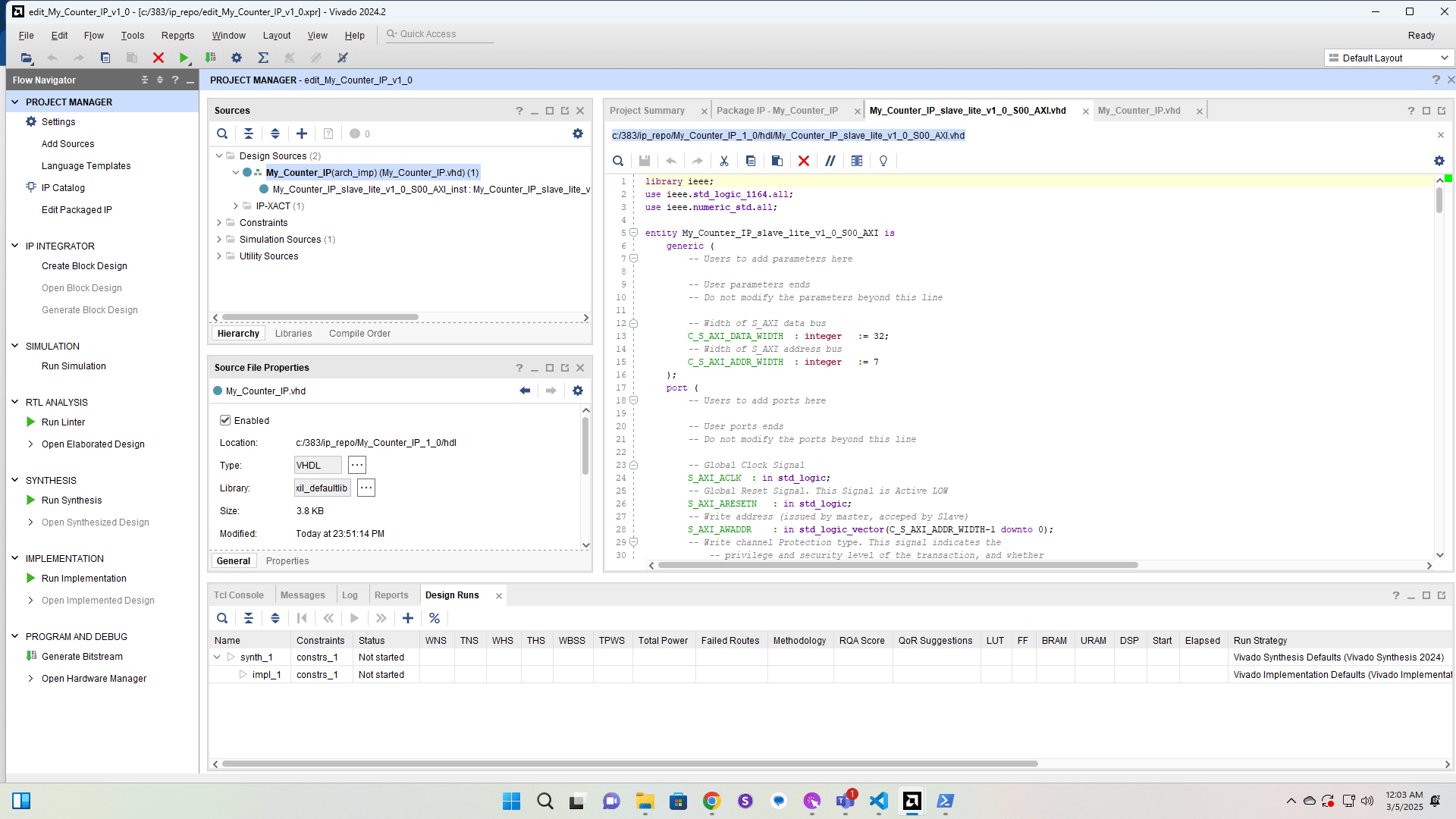Collapse the PROJECT MANAGER section
Viewport: 1456px width, 819px height.
click(x=14, y=102)
